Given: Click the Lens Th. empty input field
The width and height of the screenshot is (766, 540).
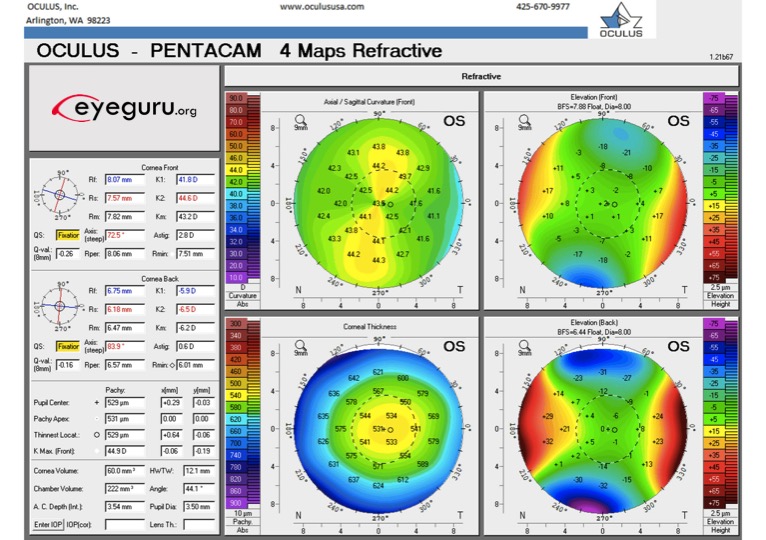Looking at the screenshot, I should point(199,524).
